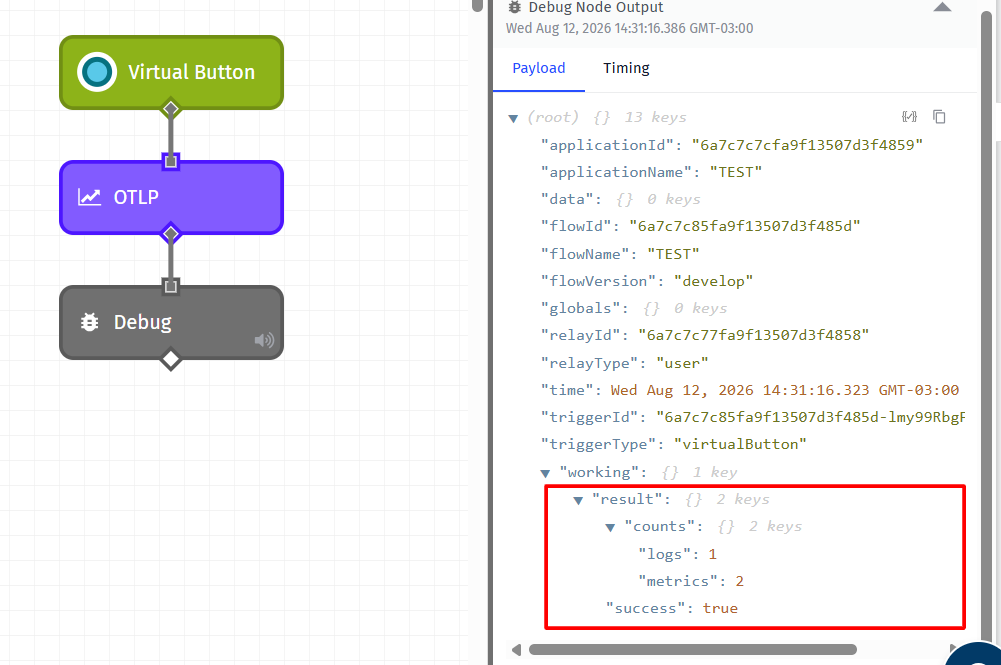Click the "logs" value 1
This screenshot has width=1001, height=665.
click(x=712, y=555)
